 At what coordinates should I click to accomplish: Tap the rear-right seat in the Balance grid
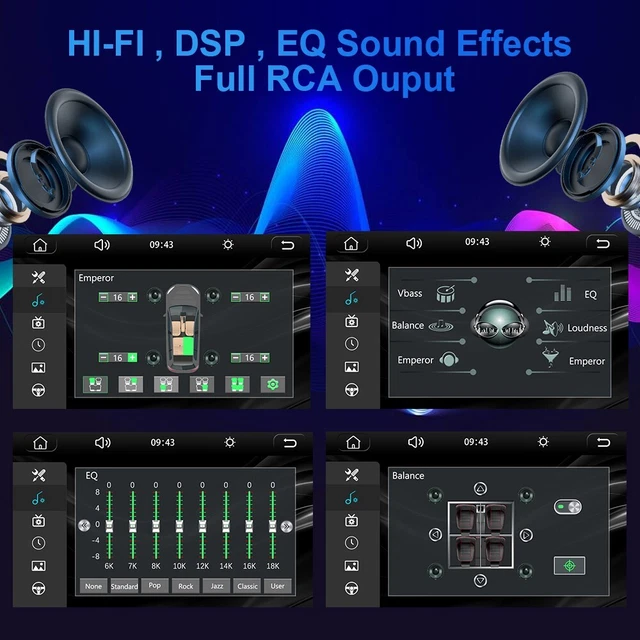pyautogui.click(x=496, y=551)
